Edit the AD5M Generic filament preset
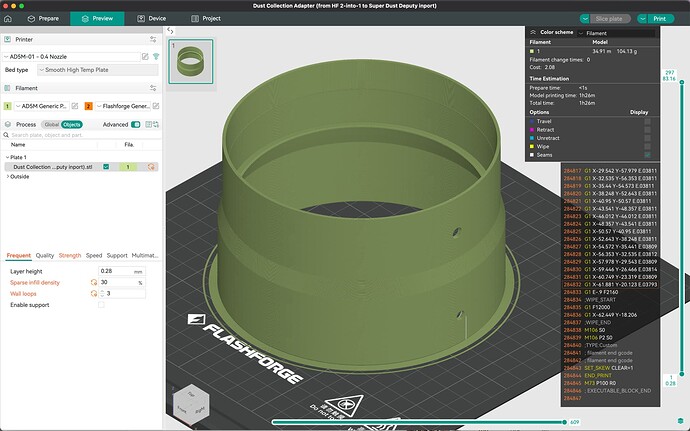Screen dimensions: 690x431 coord(75,106)
